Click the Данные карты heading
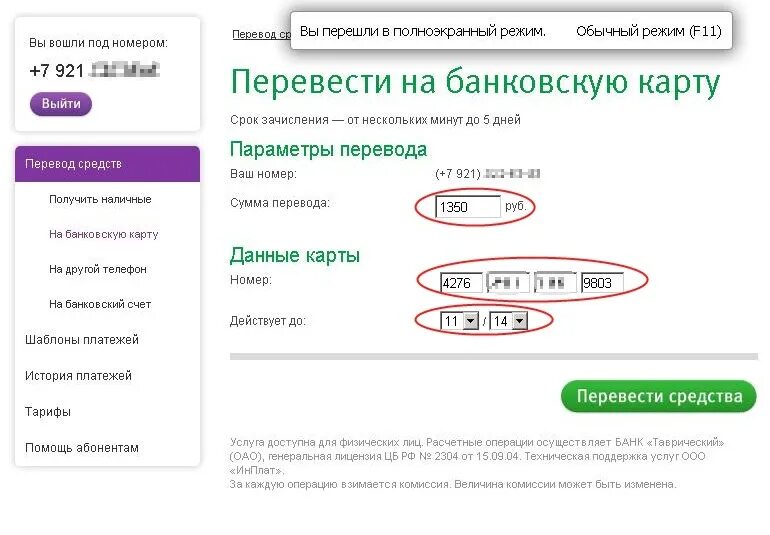The width and height of the screenshot is (770, 535). coord(295,255)
